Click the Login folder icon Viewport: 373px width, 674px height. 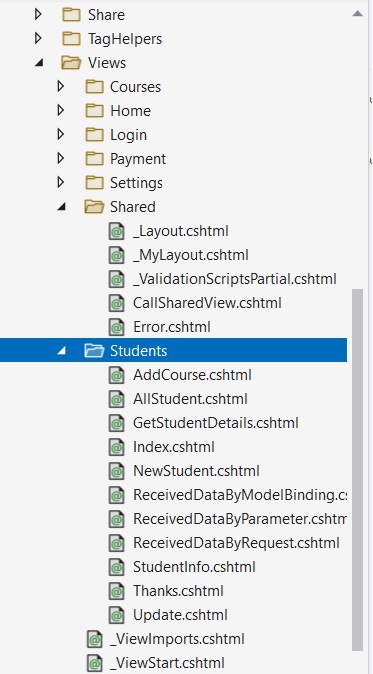click(95, 135)
